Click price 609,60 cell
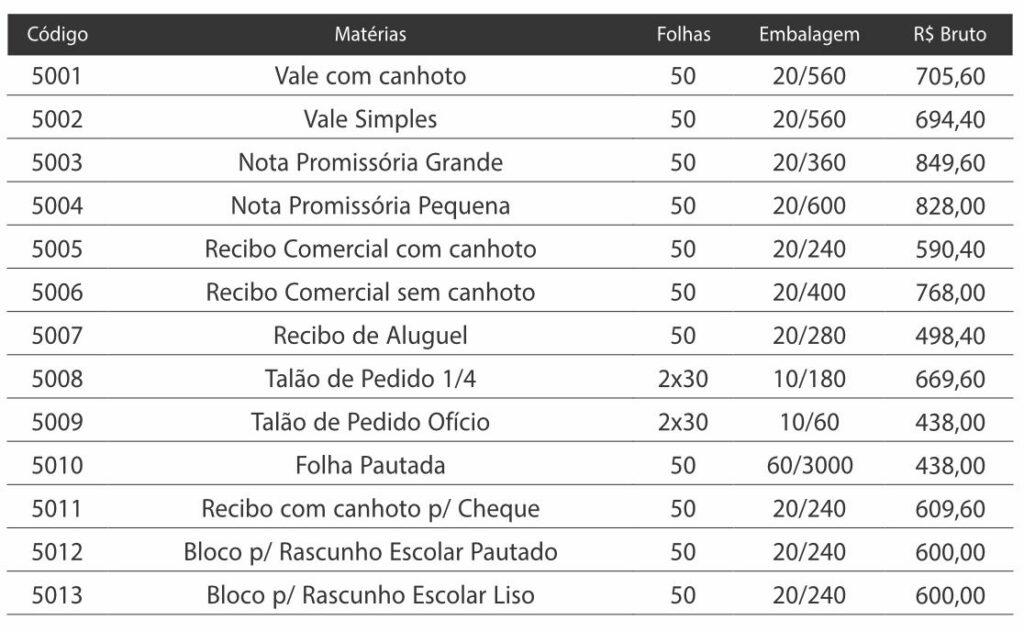The height and width of the screenshot is (631, 1024). (x=950, y=509)
